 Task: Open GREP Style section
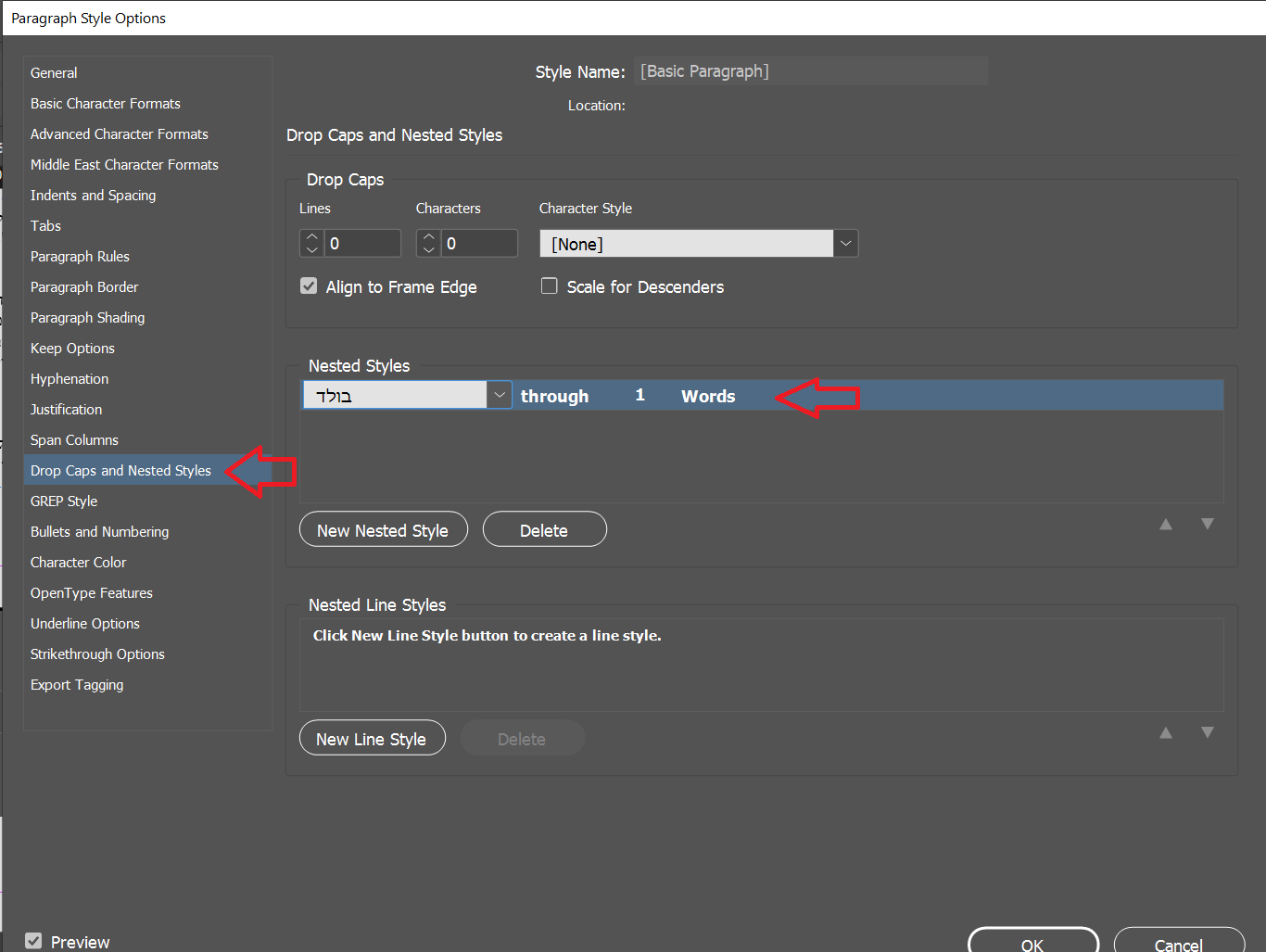pyautogui.click(x=64, y=501)
